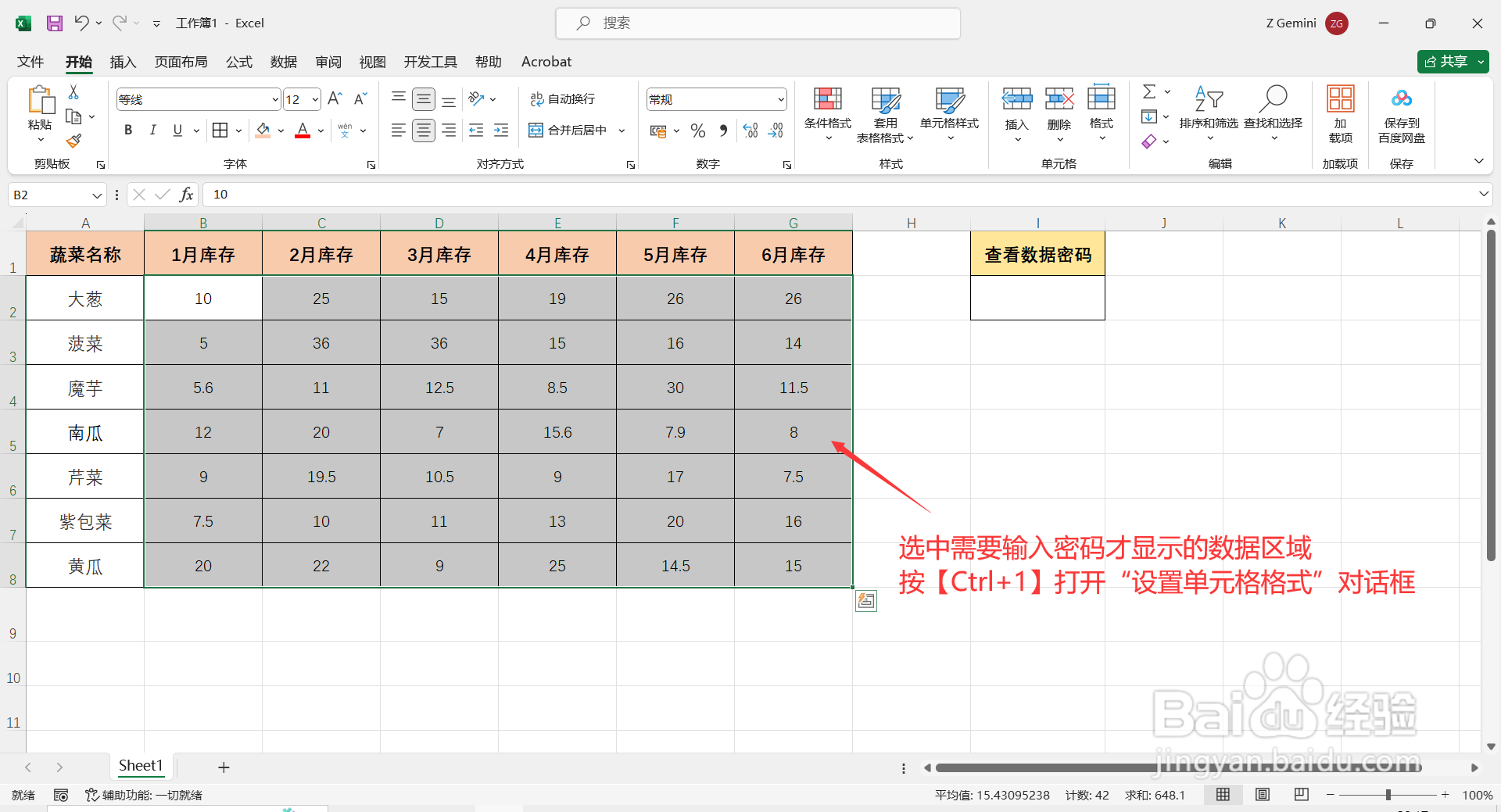Click the comma style icon
1501x812 pixels.
coord(723,131)
